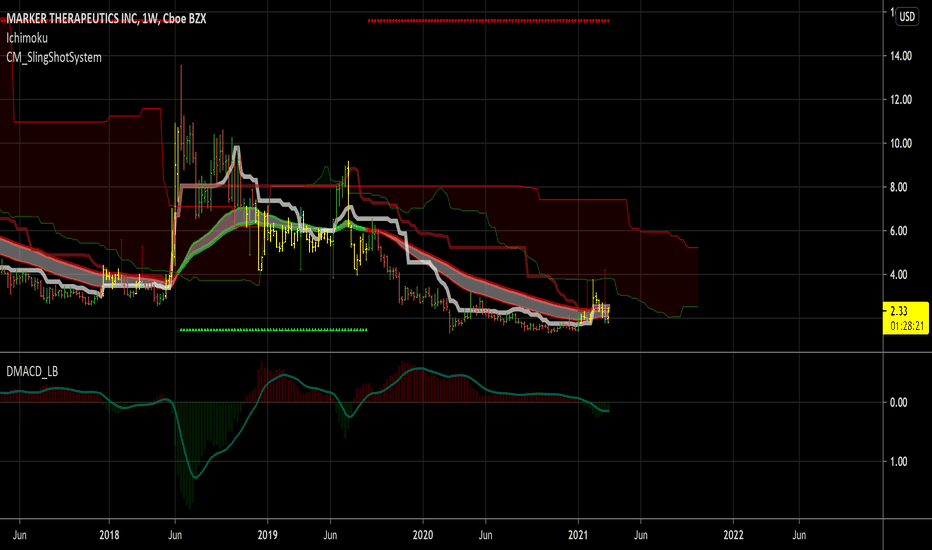Click the 12.00 price axis label
The width and height of the screenshot is (932, 550).
(900, 100)
